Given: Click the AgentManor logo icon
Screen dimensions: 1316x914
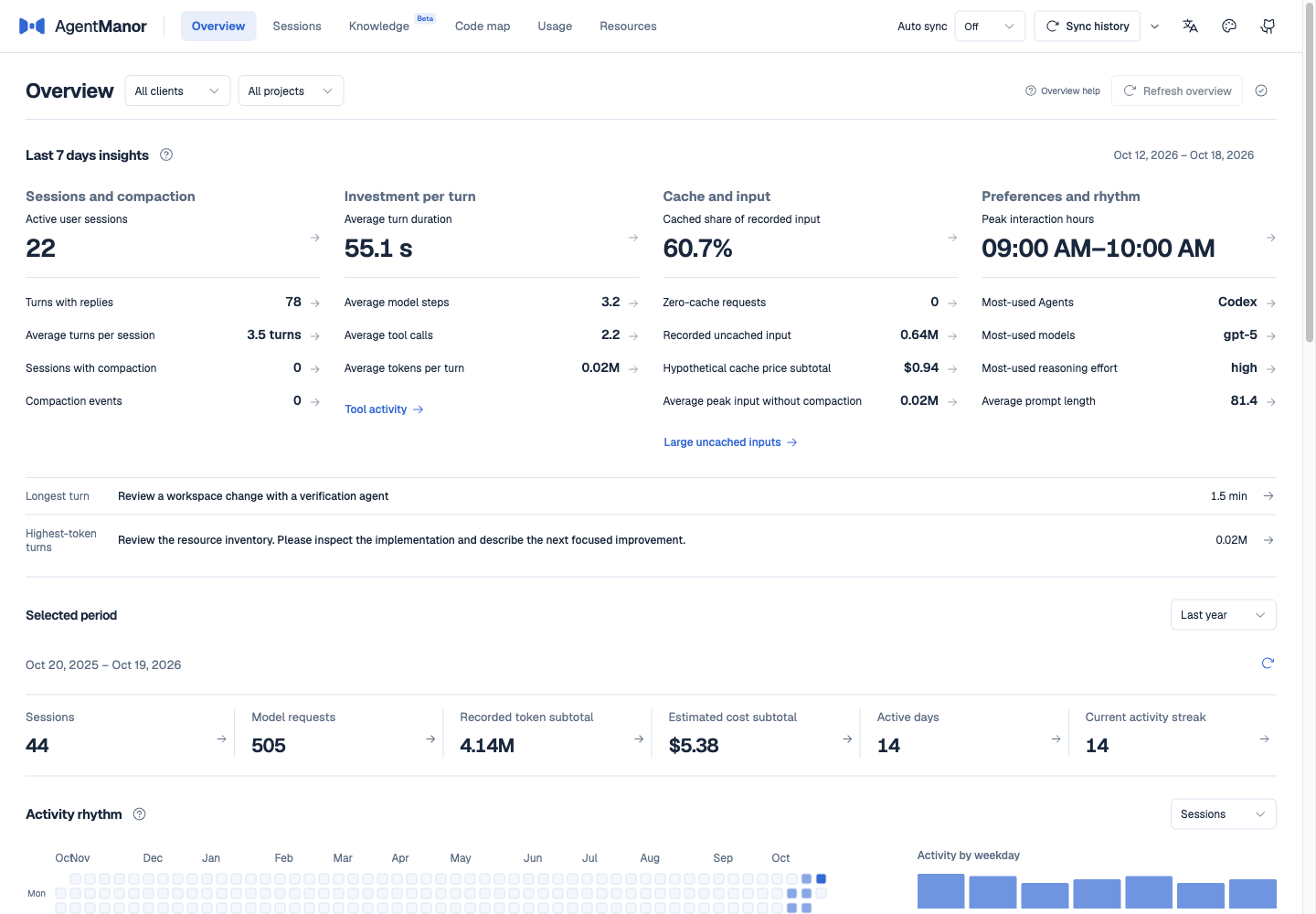Looking at the screenshot, I should 32,27.
